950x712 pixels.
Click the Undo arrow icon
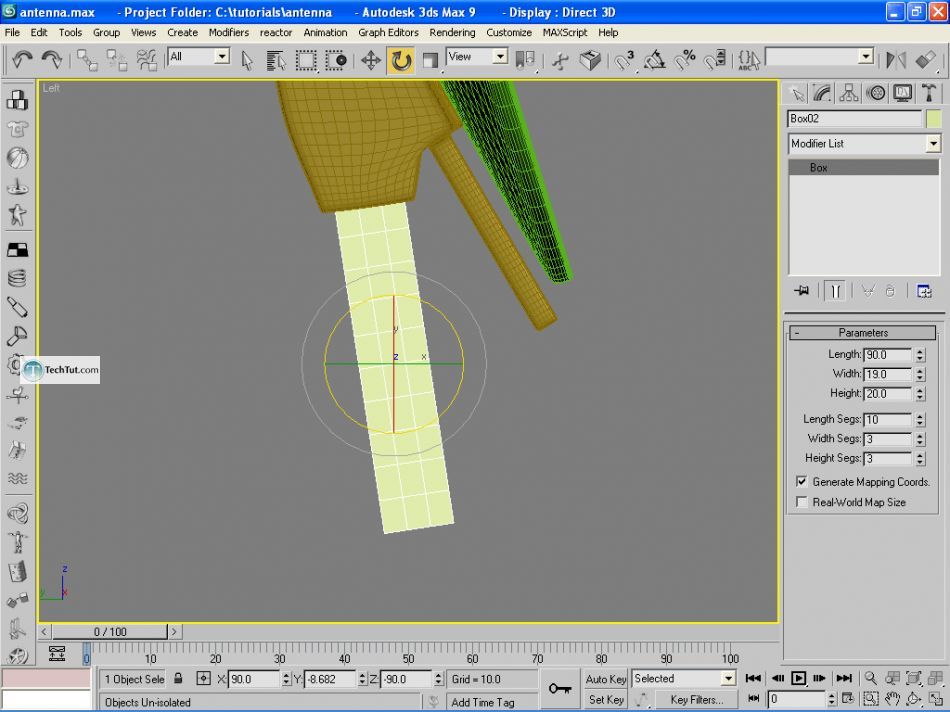tap(22, 59)
